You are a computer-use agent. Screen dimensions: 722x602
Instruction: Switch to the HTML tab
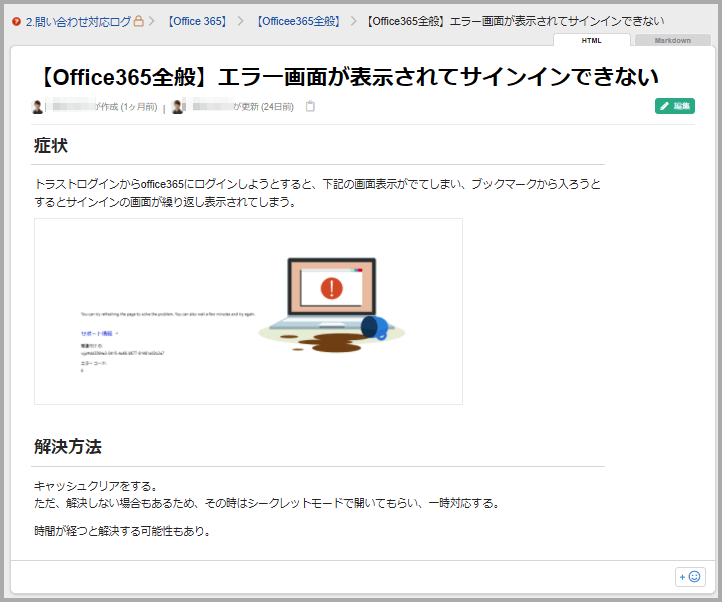point(592,41)
